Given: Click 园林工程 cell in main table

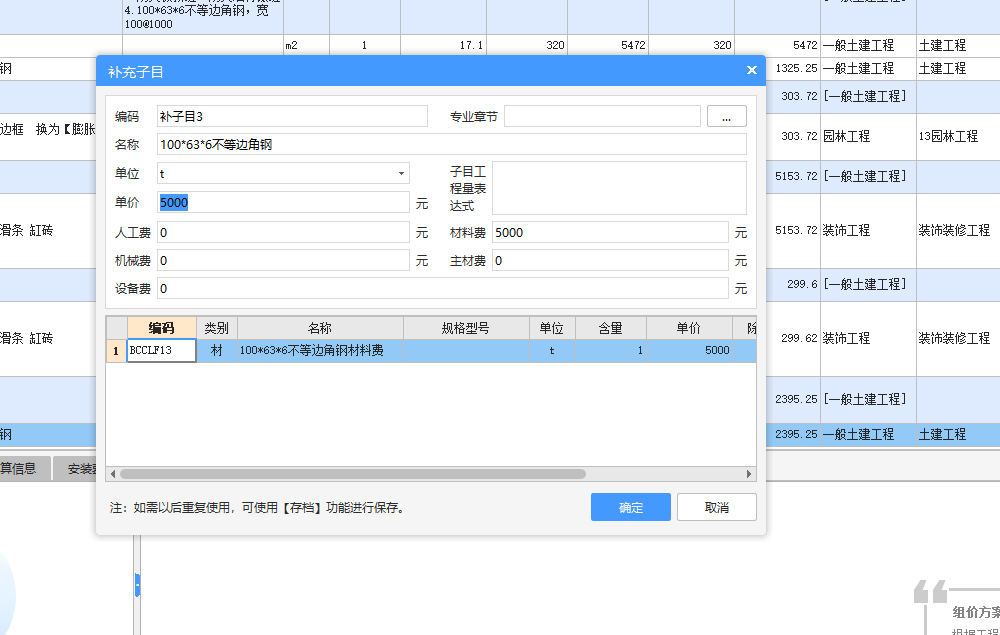Looking at the screenshot, I should (868, 136).
